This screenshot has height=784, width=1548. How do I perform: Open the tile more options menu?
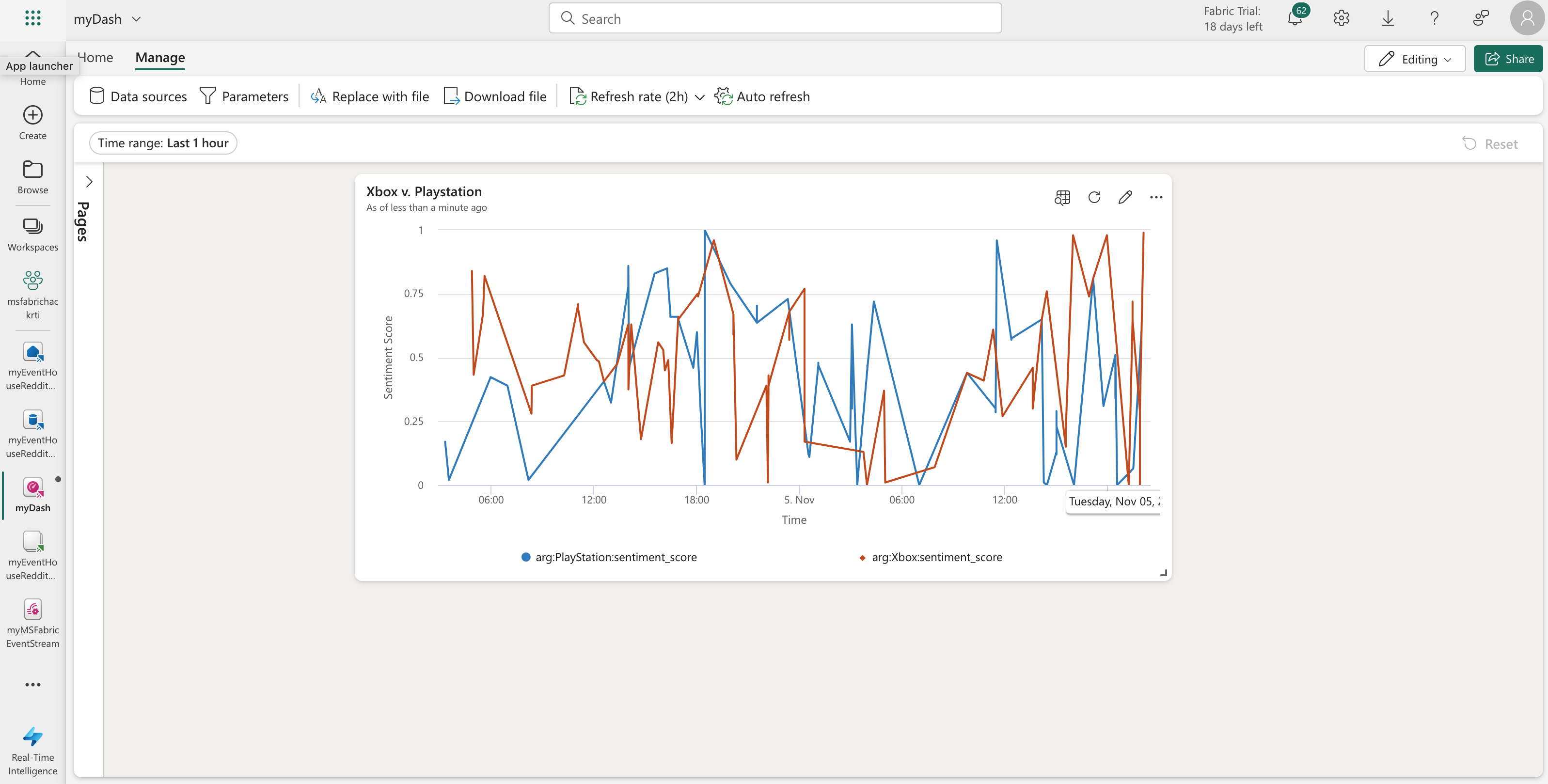[1155, 197]
